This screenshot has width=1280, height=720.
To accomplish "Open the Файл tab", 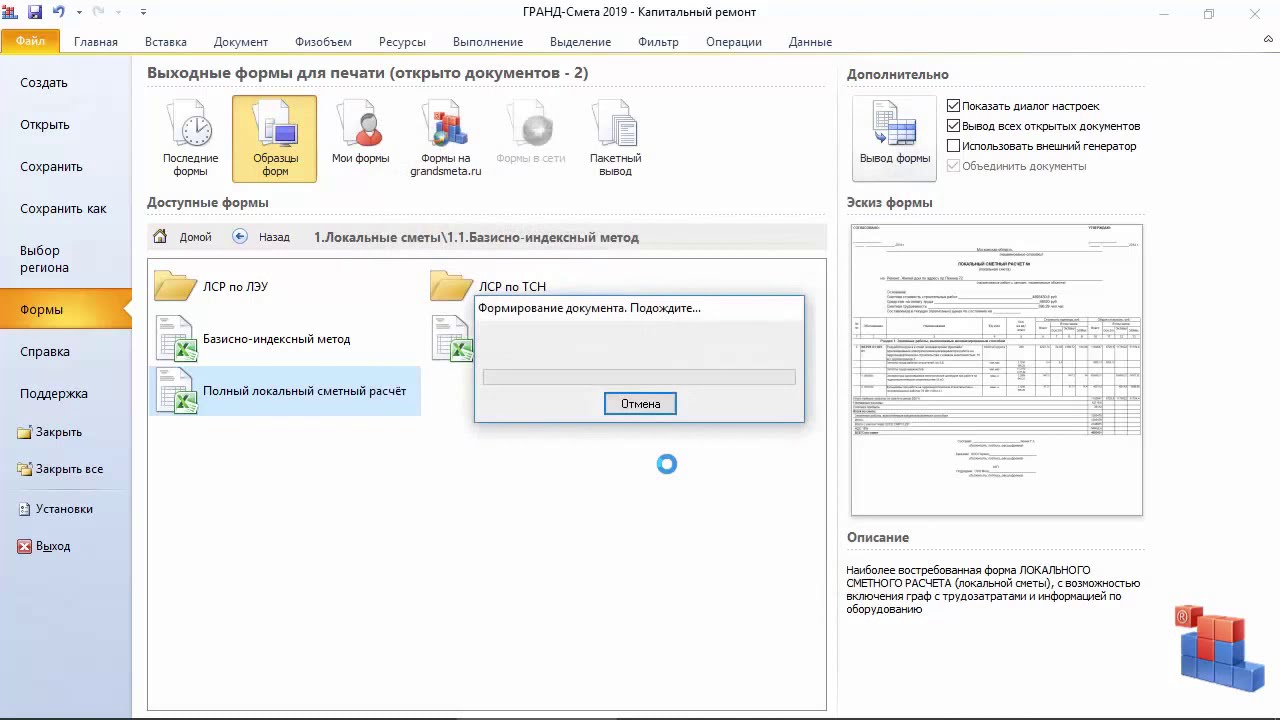I will (30, 41).
